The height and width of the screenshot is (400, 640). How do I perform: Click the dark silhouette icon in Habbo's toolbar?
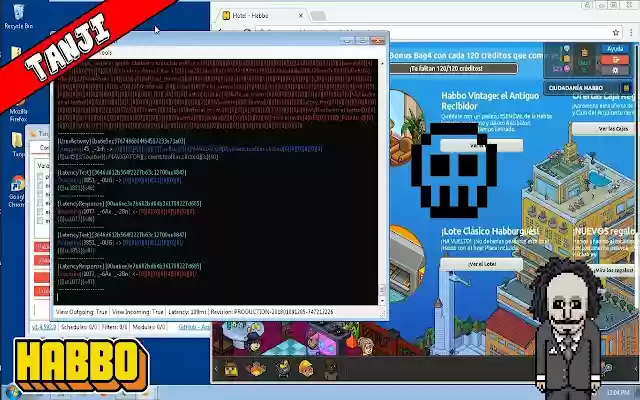point(331,370)
